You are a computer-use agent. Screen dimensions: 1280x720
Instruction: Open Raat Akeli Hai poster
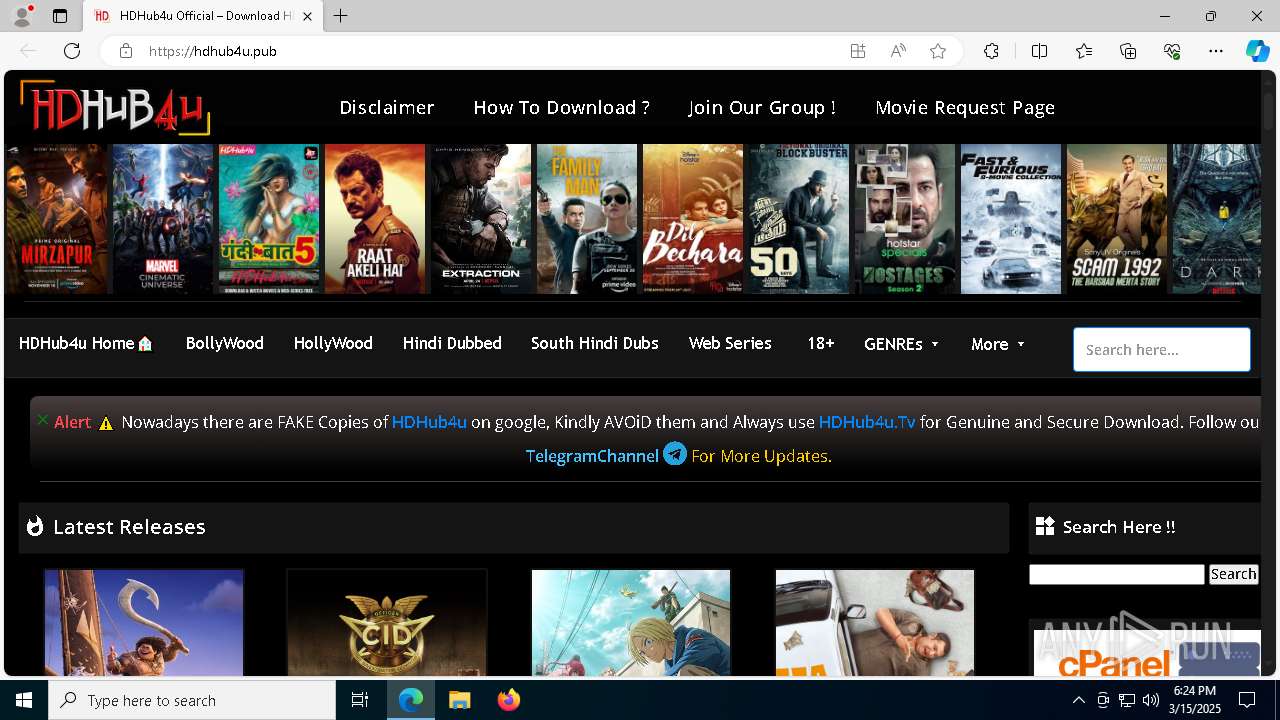tap(375, 219)
